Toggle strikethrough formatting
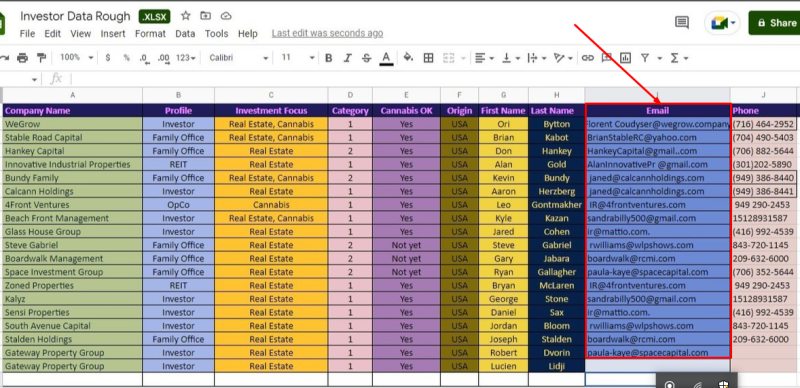800x388 pixels. point(366,58)
